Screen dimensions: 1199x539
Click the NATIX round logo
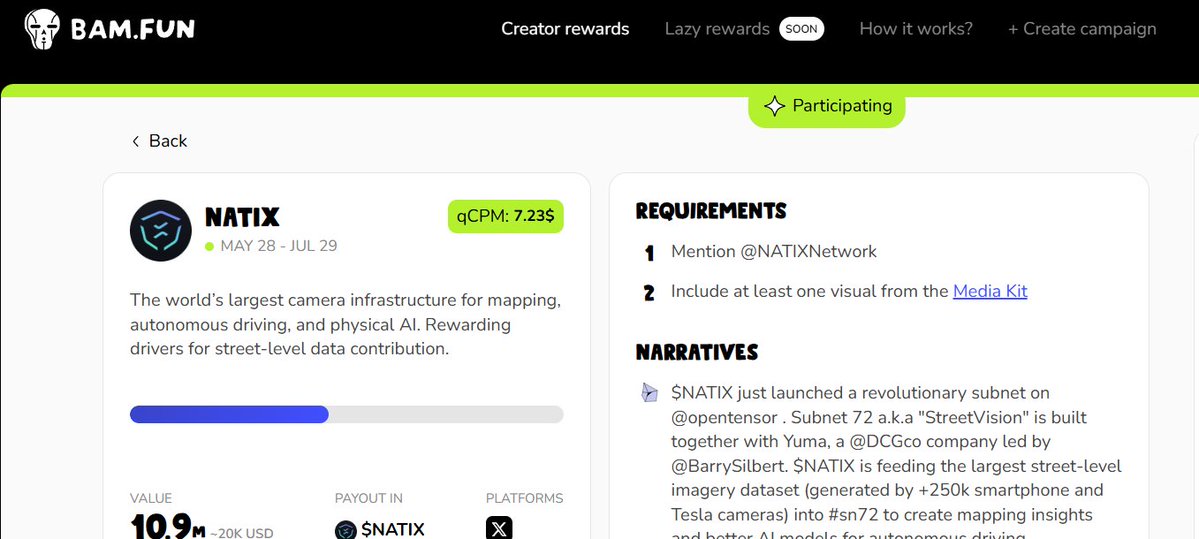[x=161, y=231]
